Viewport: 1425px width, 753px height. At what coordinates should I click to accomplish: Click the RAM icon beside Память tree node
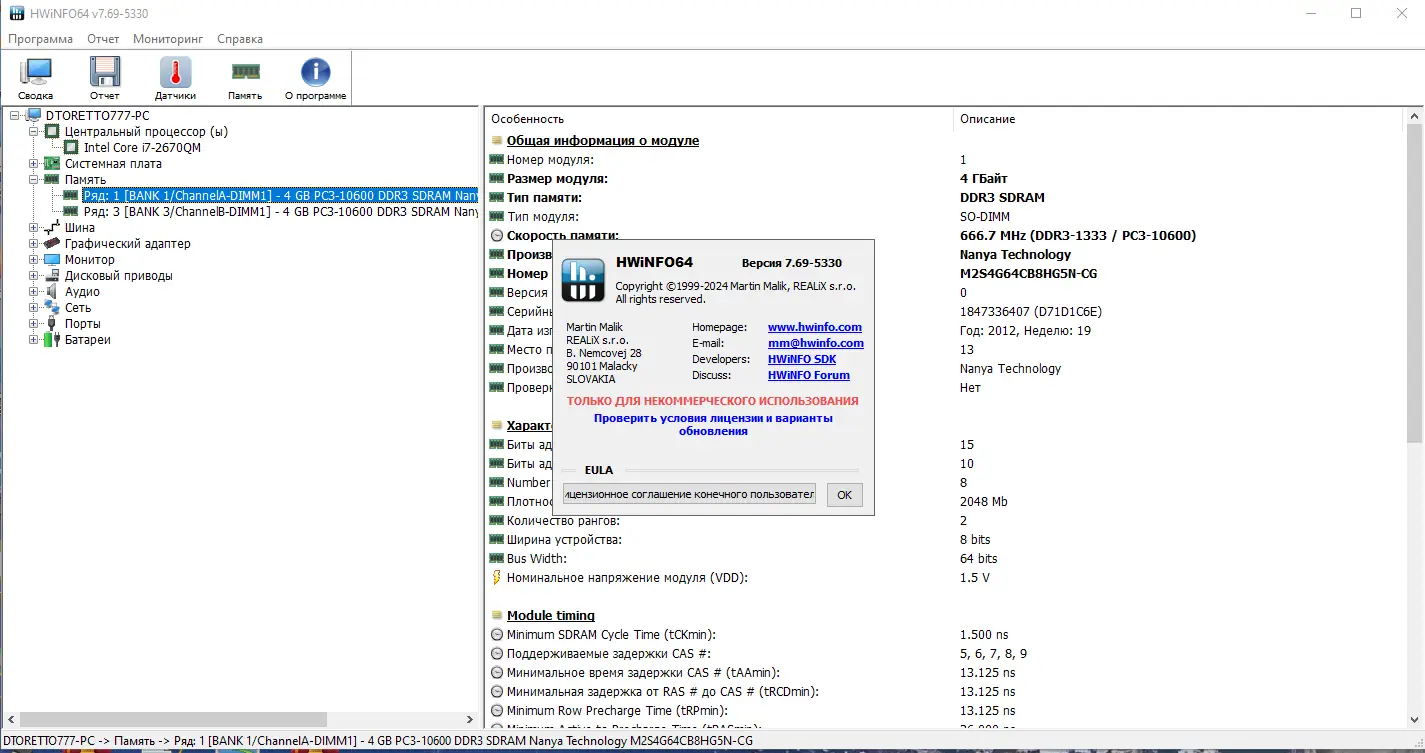pos(53,180)
